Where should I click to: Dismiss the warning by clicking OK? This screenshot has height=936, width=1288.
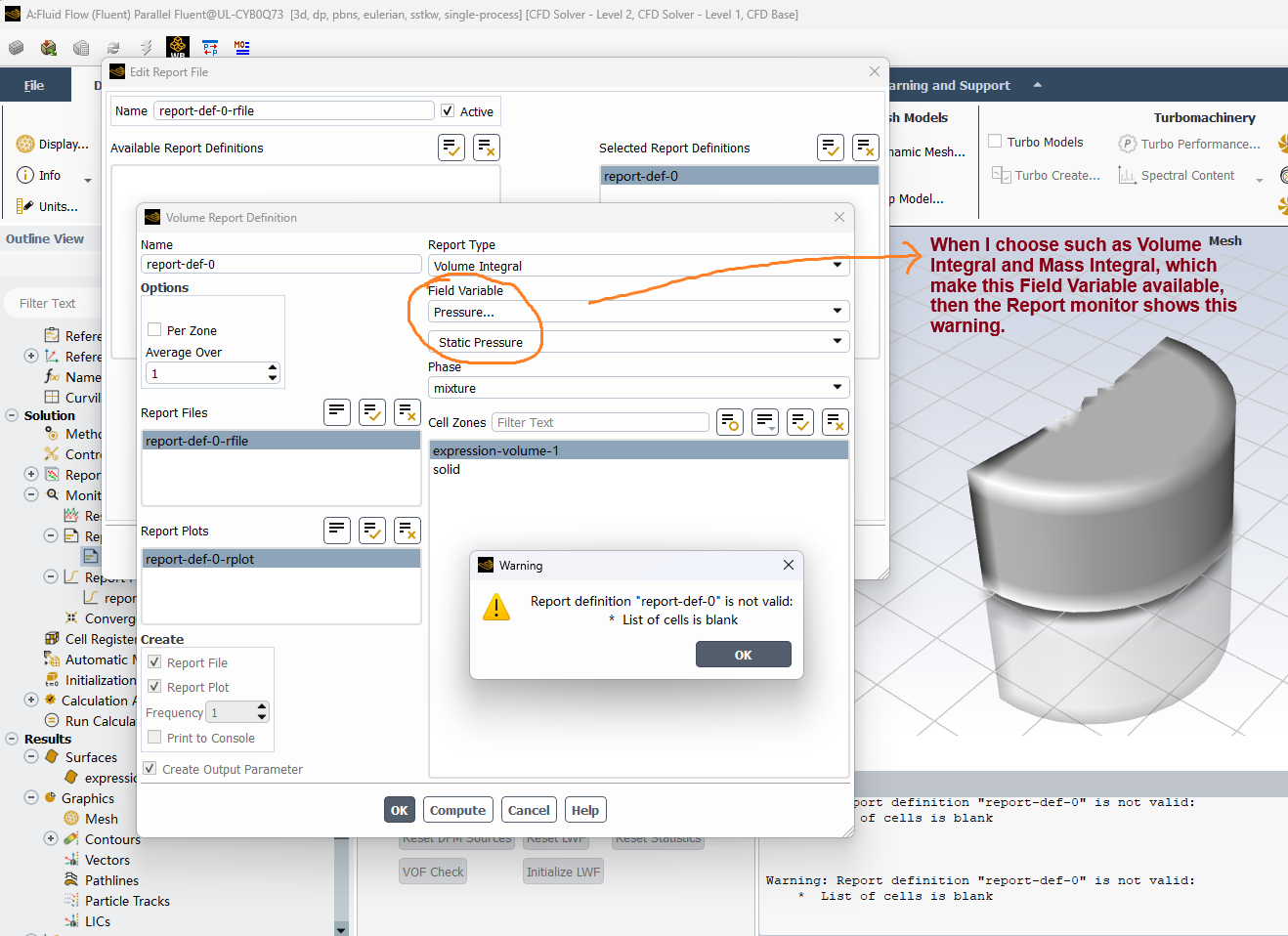tap(743, 655)
